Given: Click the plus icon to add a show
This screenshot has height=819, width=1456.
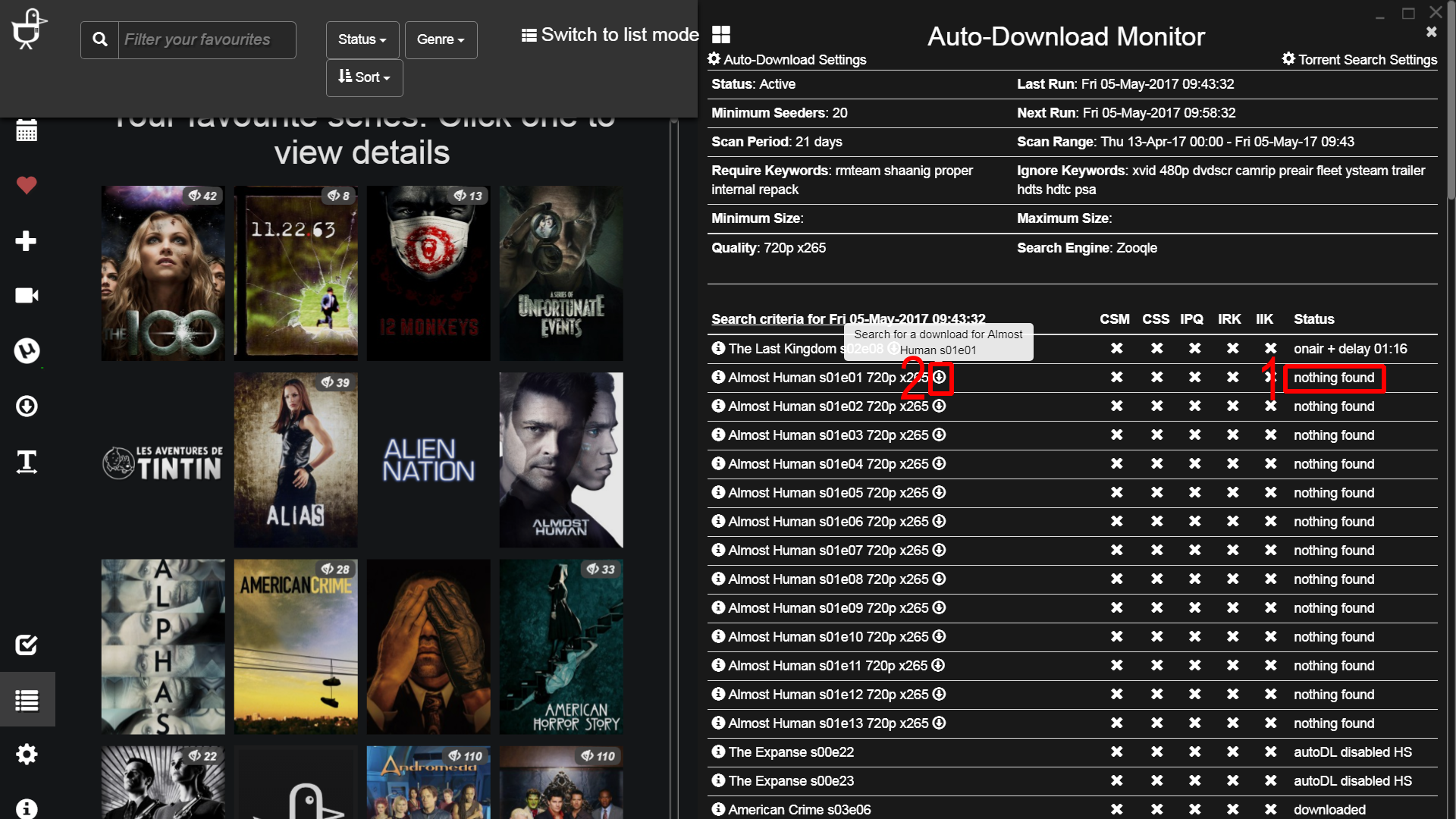Looking at the screenshot, I should coord(27,241).
